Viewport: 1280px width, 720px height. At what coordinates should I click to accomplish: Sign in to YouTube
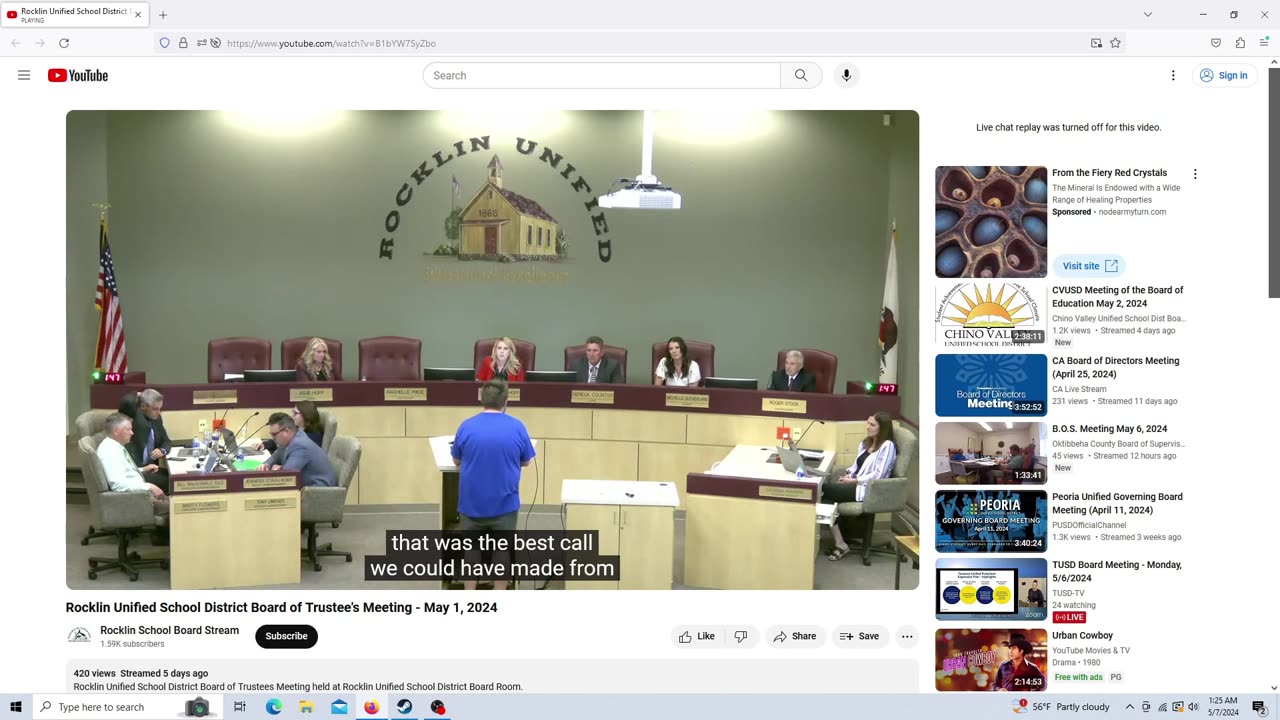(x=1224, y=75)
